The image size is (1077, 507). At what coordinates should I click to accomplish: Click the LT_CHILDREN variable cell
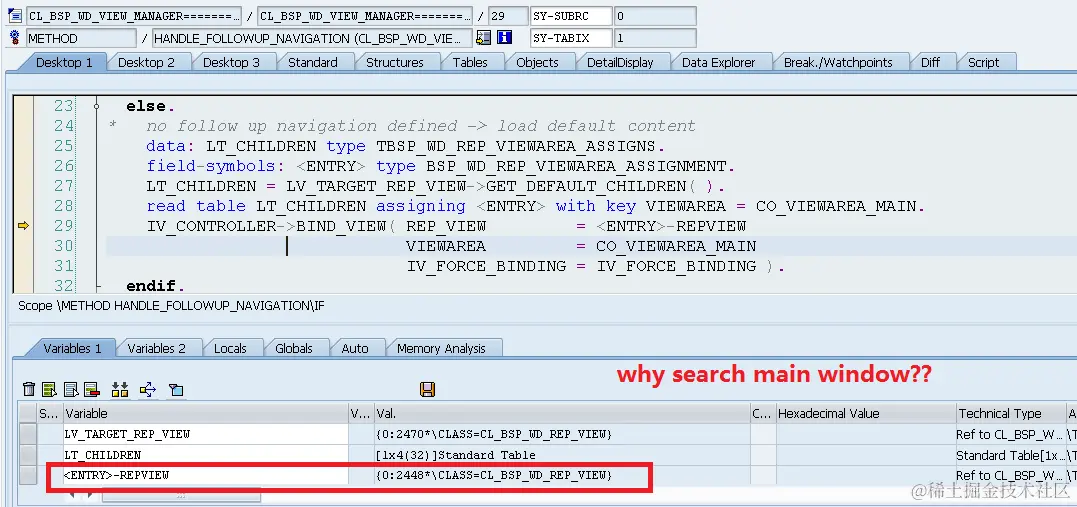point(206,455)
